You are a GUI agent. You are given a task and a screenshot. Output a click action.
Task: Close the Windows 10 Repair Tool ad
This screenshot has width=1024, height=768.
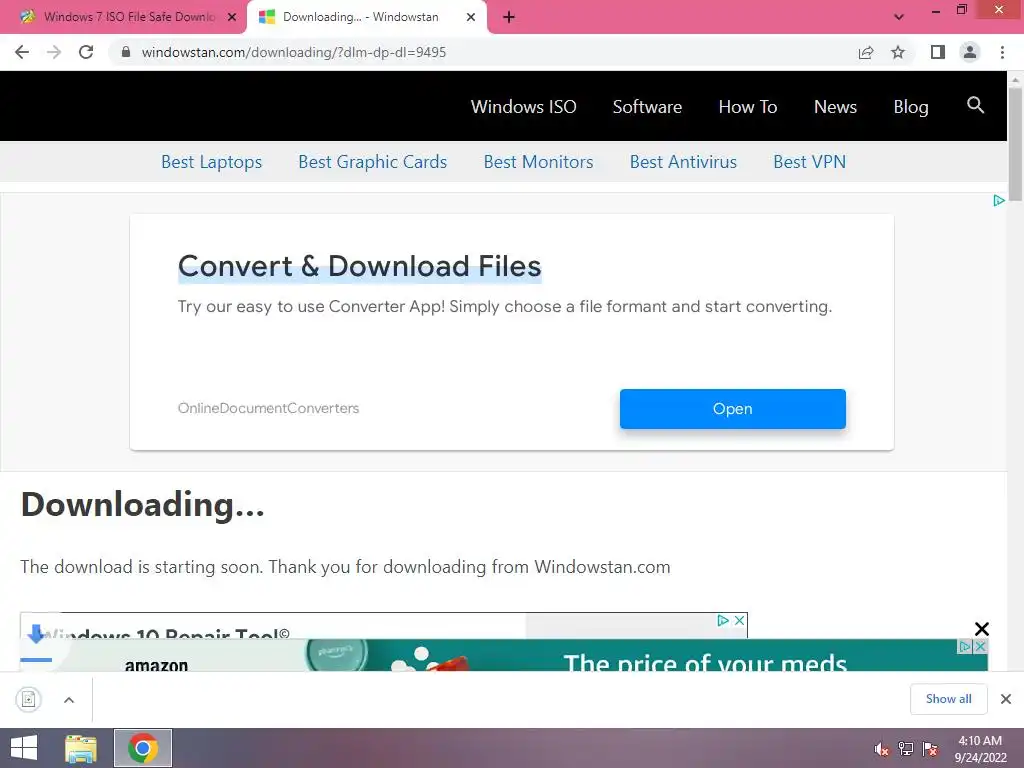pos(739,620)
